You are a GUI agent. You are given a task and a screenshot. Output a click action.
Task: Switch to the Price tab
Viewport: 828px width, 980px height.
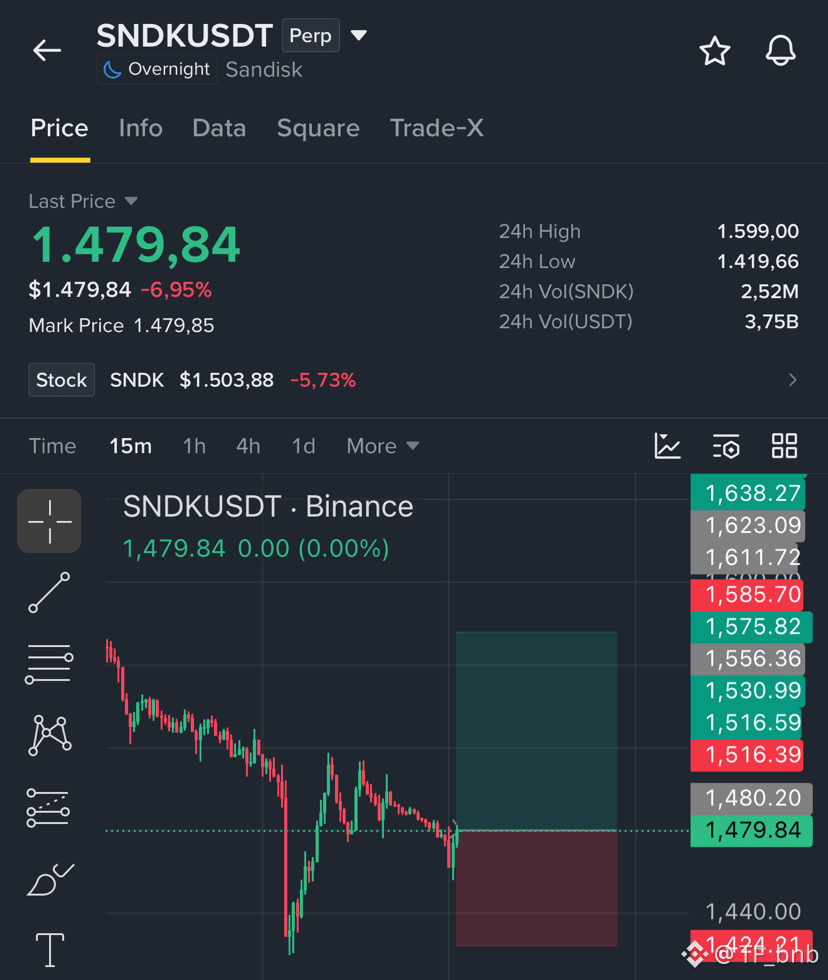point(59,128)
